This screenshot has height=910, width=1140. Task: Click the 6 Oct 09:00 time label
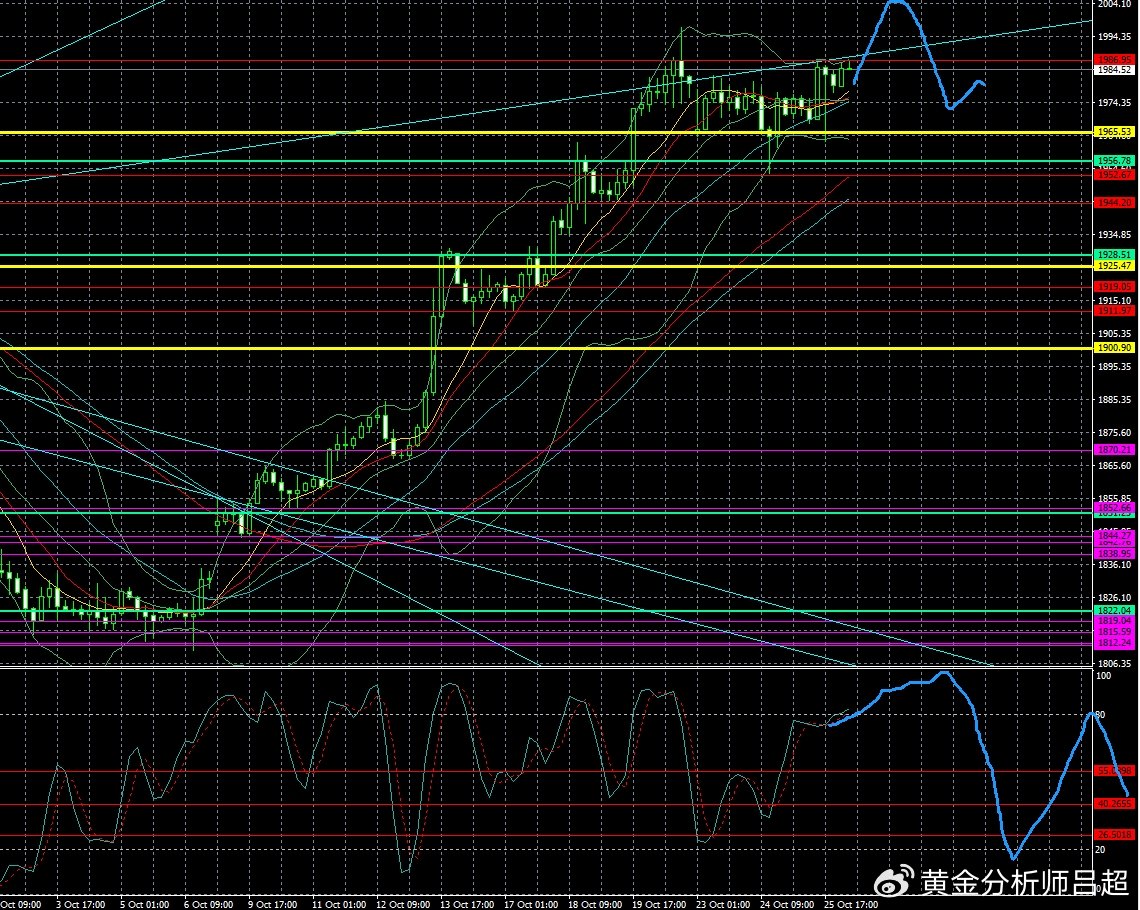209,905
